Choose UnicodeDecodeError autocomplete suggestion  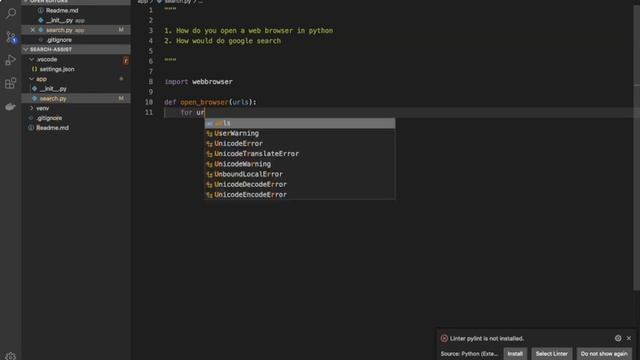tap(300, 184)
